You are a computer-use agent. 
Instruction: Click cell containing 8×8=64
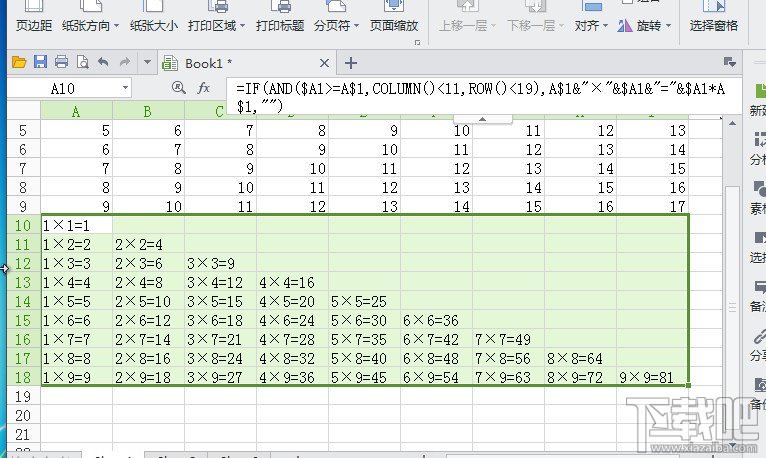coord(580,359)
